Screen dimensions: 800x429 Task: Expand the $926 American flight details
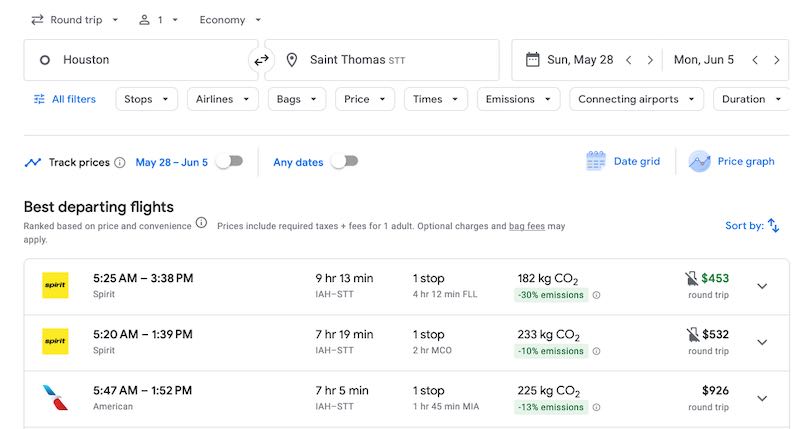tap(762, 398)
